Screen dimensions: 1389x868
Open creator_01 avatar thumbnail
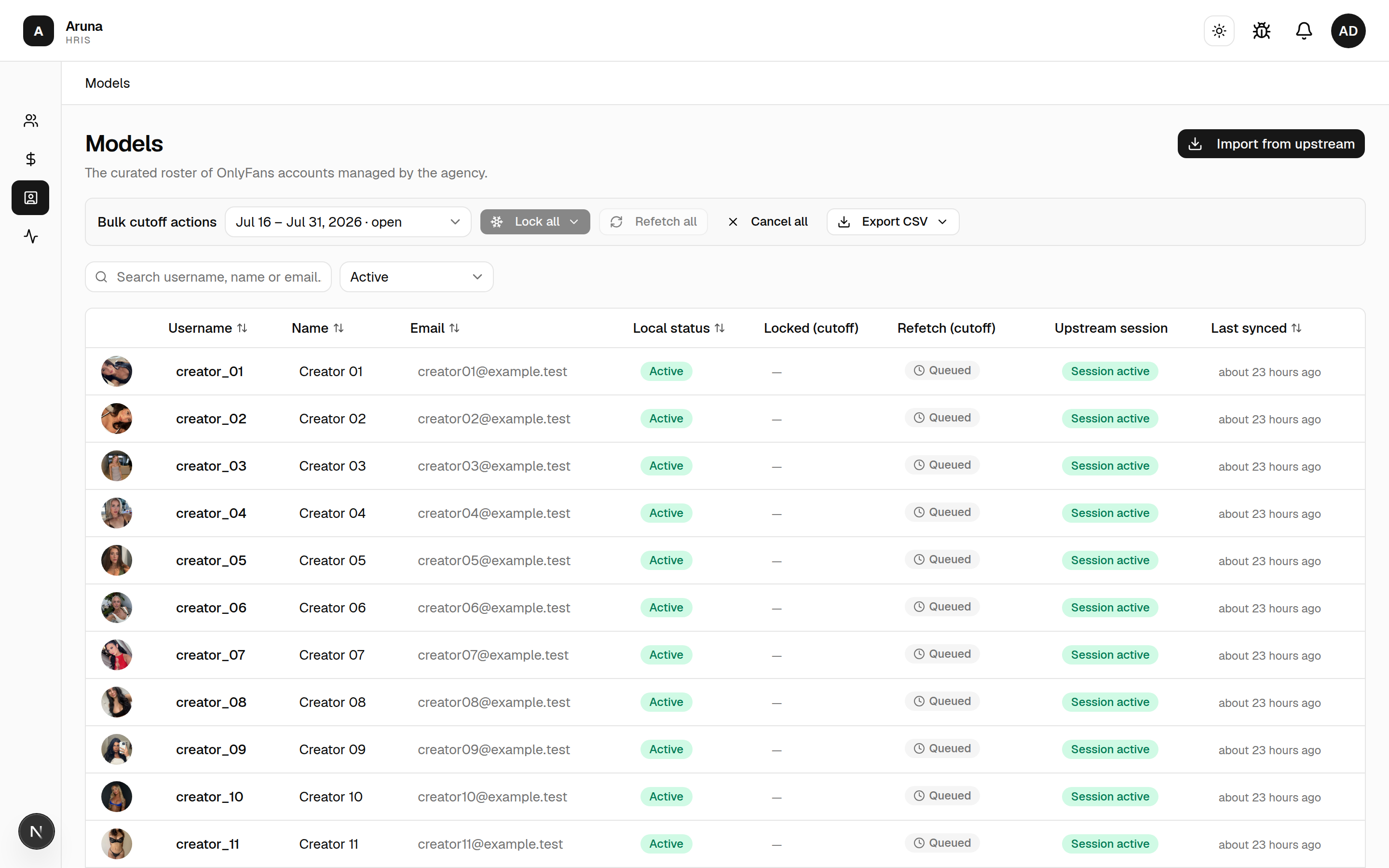click(x=117, y=371)
